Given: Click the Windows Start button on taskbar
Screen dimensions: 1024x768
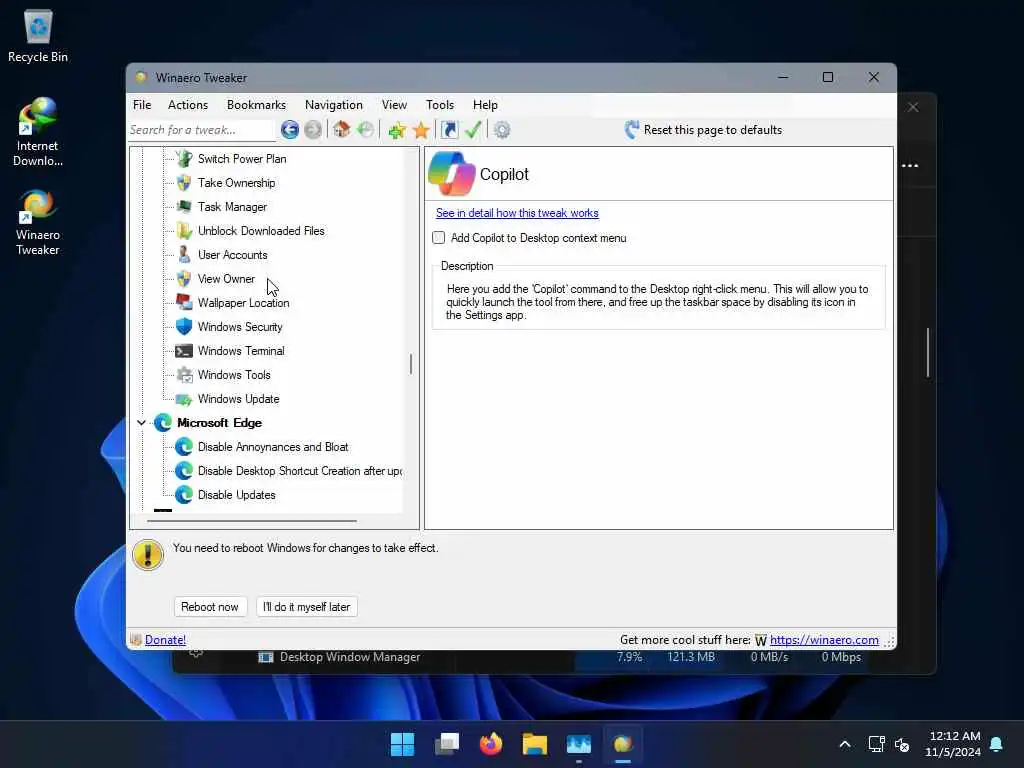Looking at the screenshot, I should click(x=402, y=744).
